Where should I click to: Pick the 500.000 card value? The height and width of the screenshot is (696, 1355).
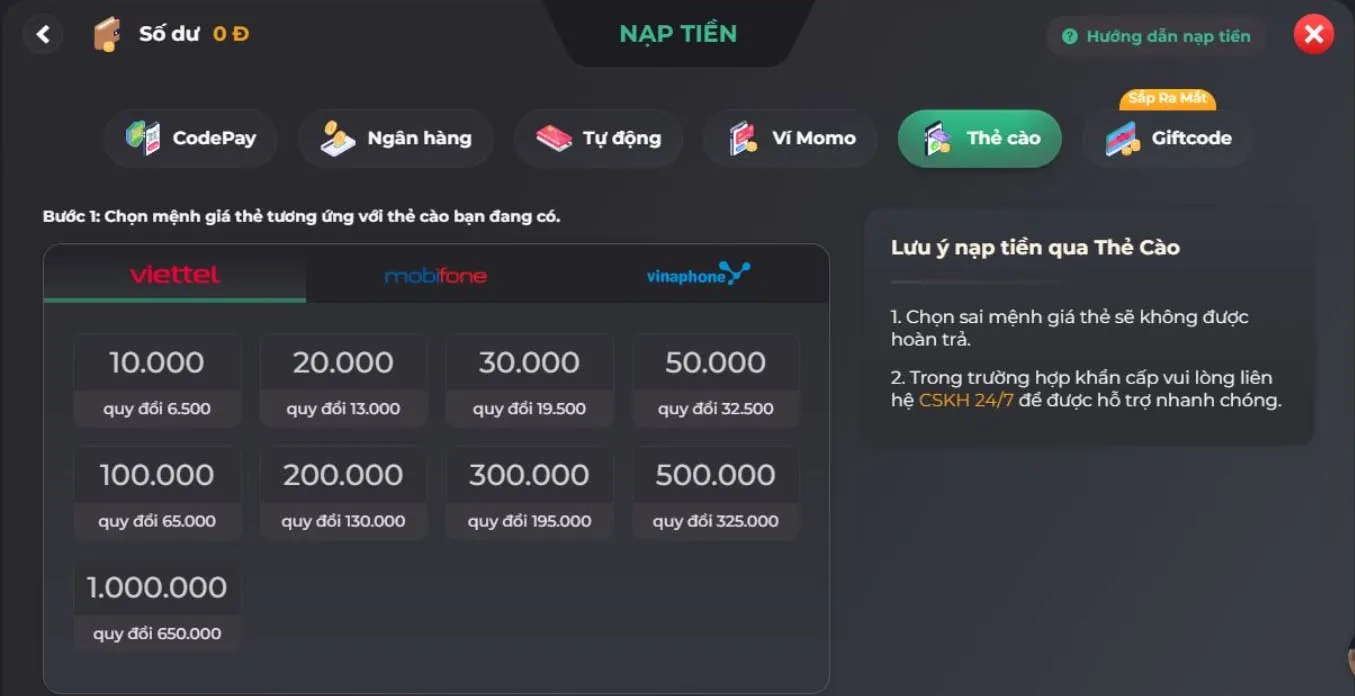tap(716, 493)
